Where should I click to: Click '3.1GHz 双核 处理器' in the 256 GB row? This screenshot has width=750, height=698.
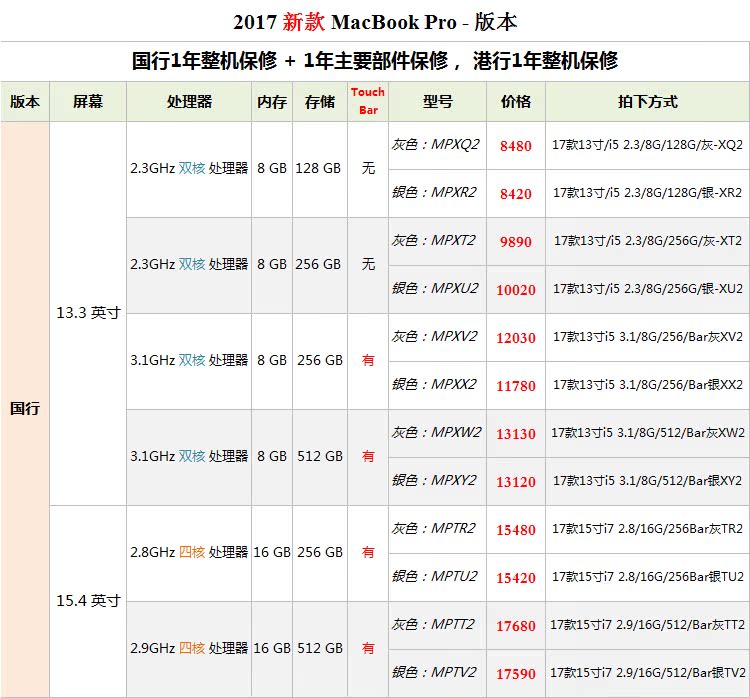189,360
